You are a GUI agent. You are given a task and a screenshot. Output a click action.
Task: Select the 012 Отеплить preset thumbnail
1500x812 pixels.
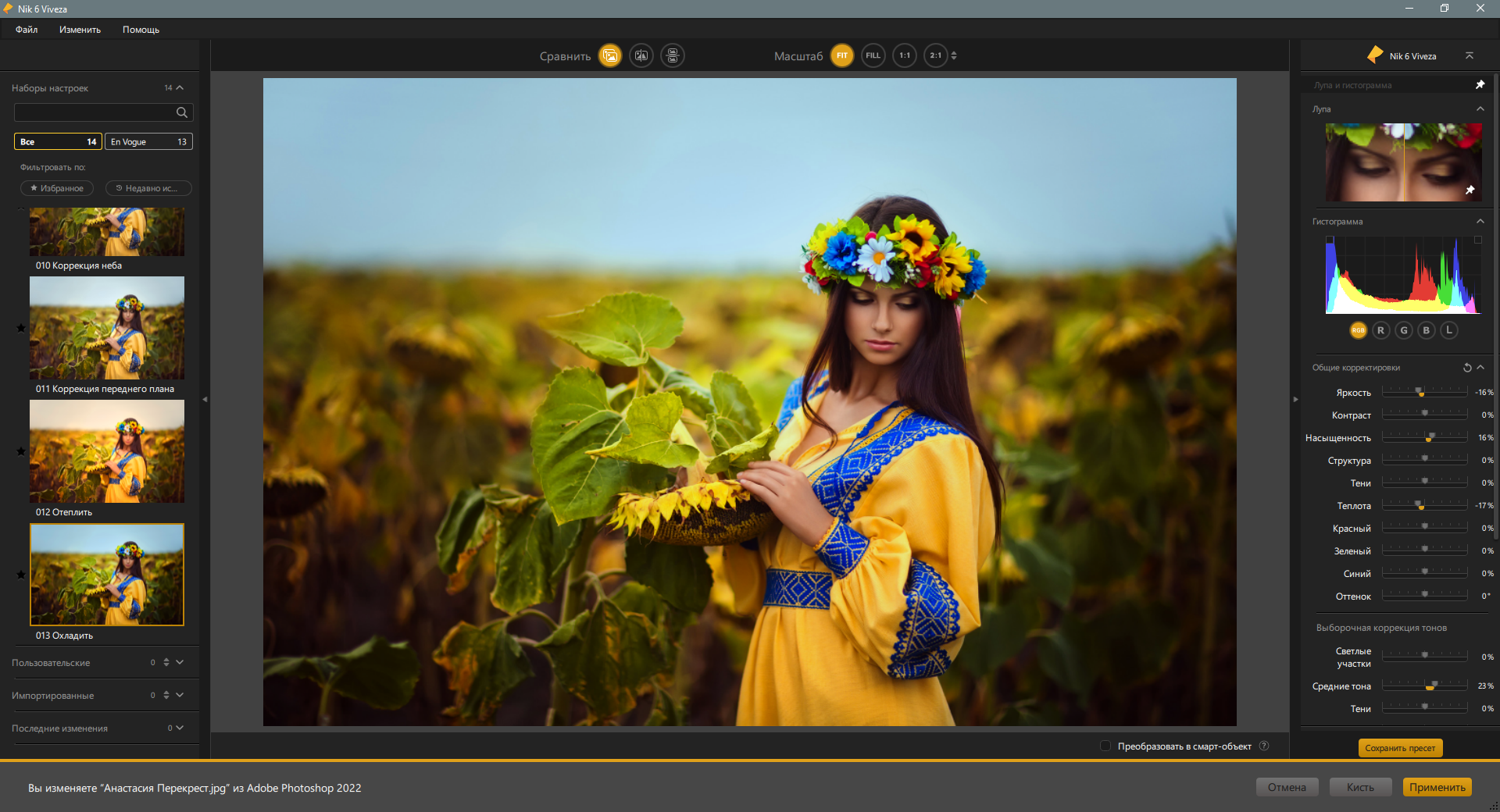pyautogui.click(x=107, y=451)
